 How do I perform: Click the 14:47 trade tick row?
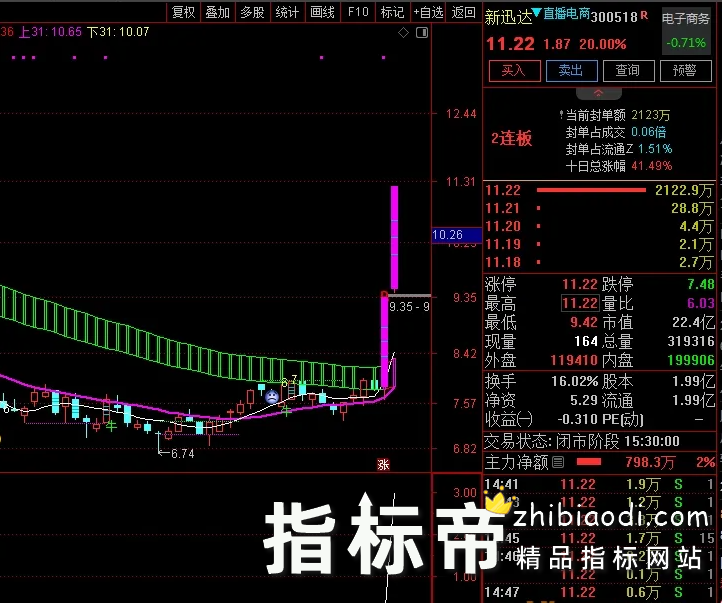599,592
